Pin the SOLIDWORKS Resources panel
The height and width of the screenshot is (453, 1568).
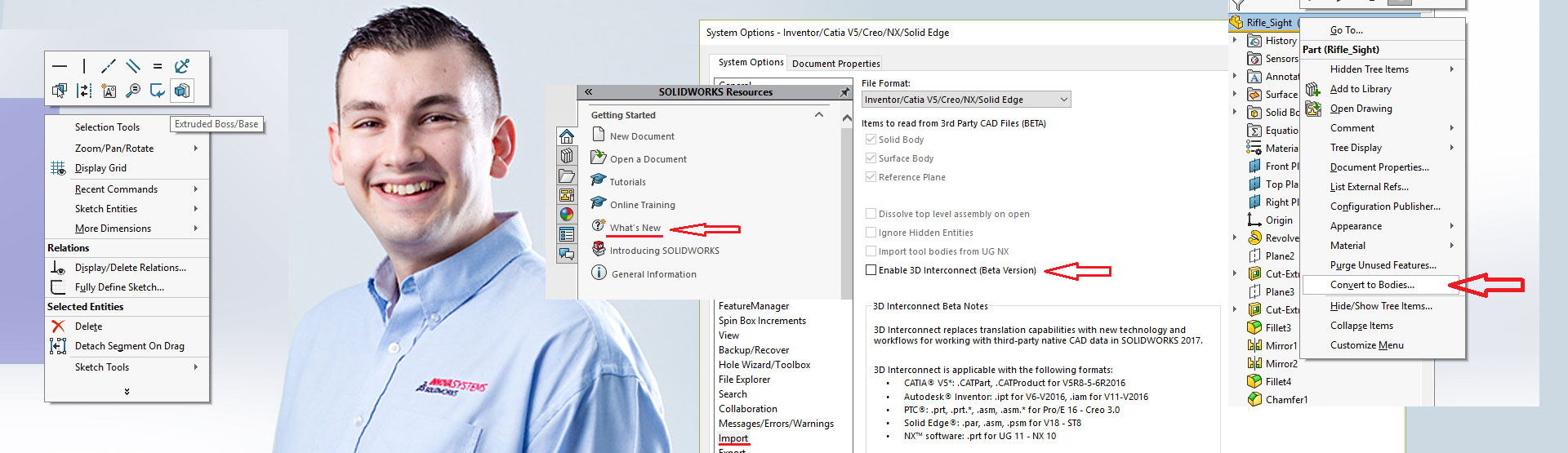tap(845, 92)
